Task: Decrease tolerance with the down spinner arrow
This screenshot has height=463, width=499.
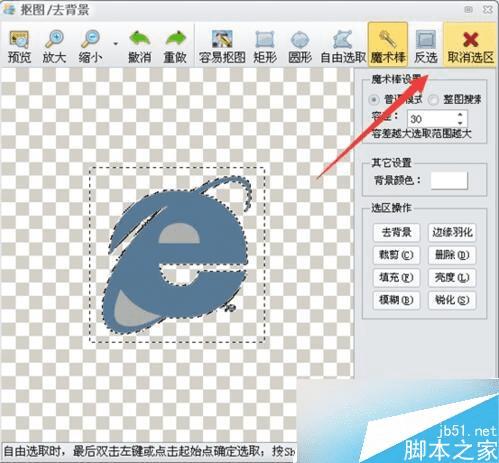Action: [x=460, y=123]
